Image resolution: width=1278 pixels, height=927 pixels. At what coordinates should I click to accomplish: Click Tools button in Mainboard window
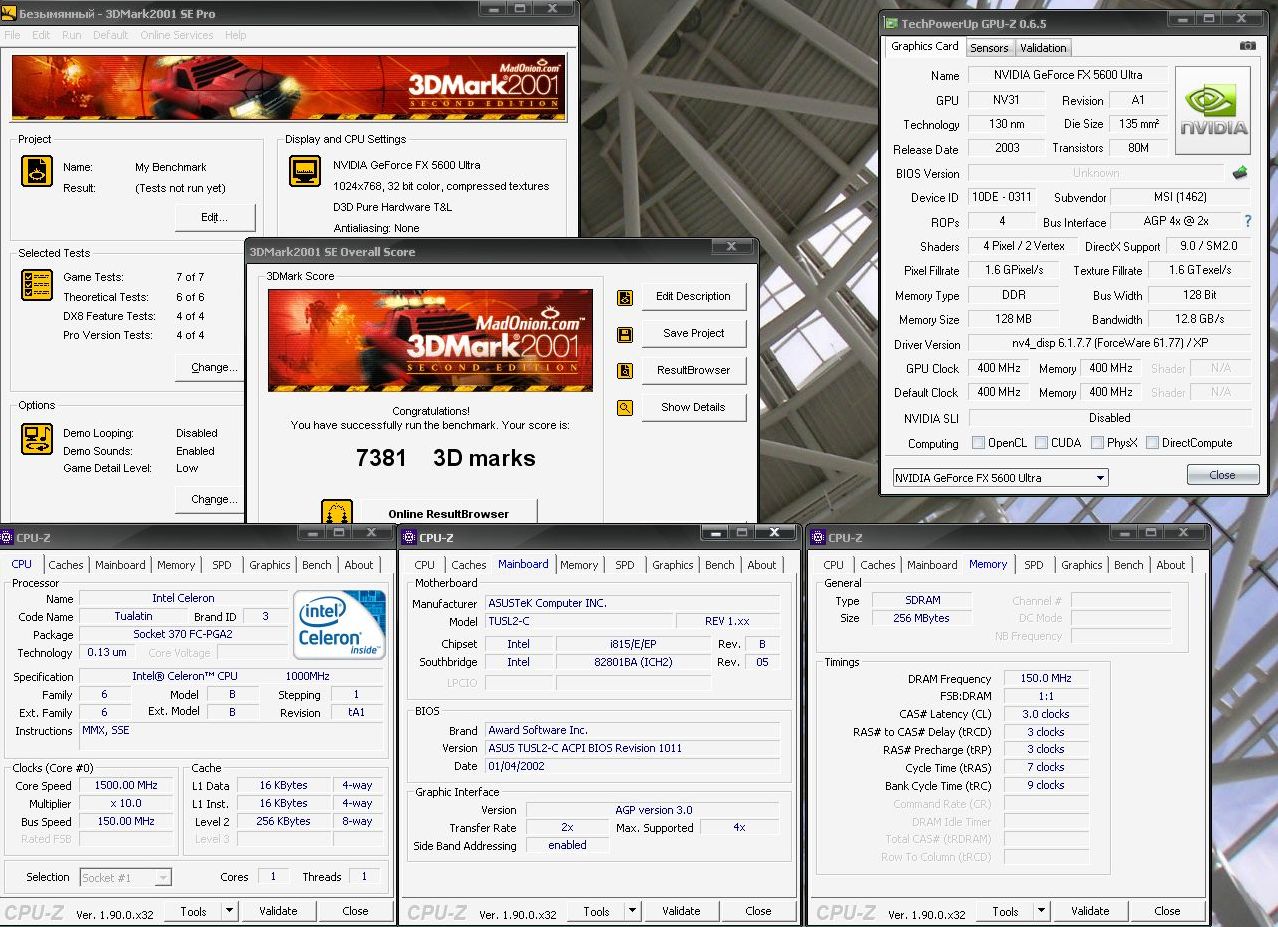pos(596,911)
